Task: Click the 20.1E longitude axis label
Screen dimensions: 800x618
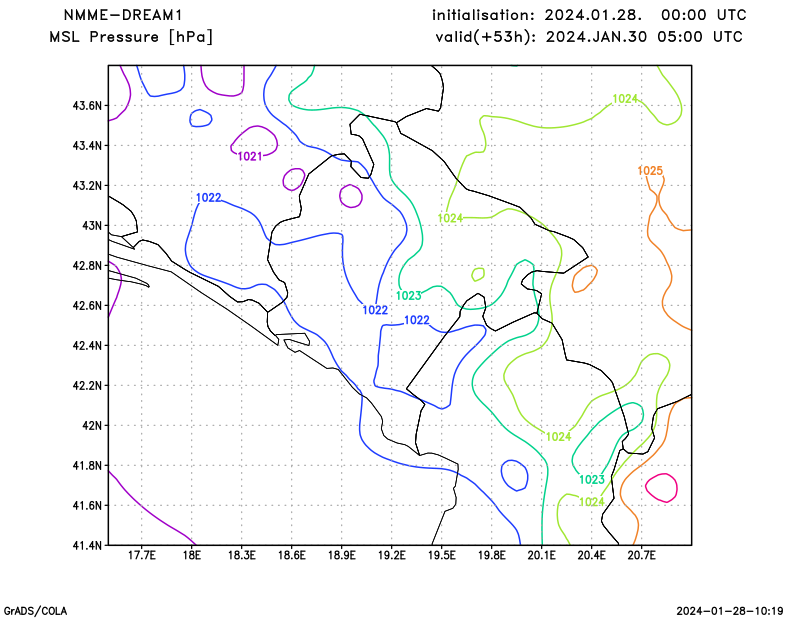Action: point(541,555)
